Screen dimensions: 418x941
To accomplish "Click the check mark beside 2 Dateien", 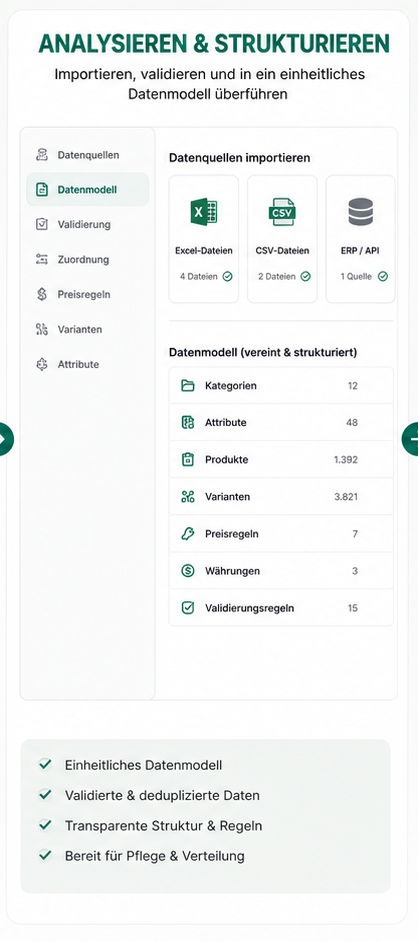I will (305, 277).
